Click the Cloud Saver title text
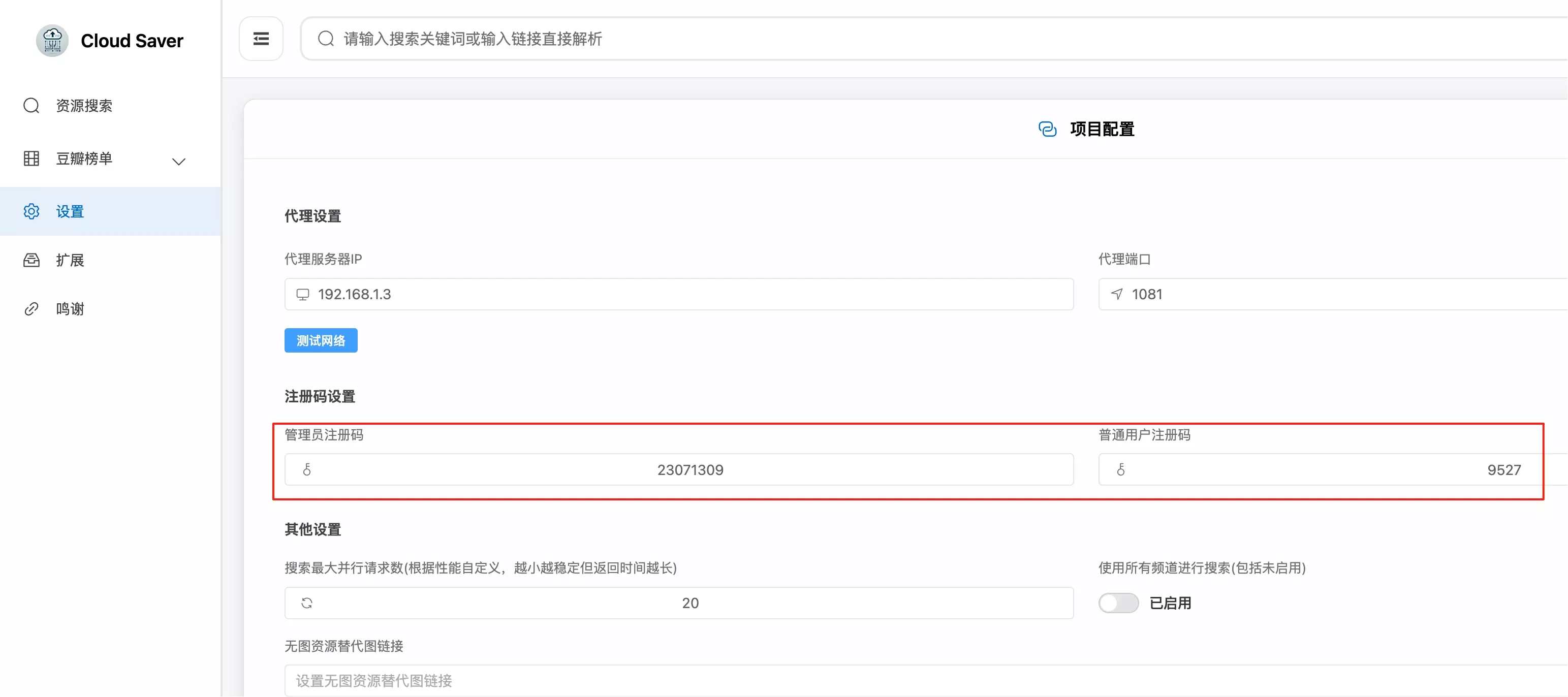This screenshot has height=697, width=1568. (x=132, y=41)
